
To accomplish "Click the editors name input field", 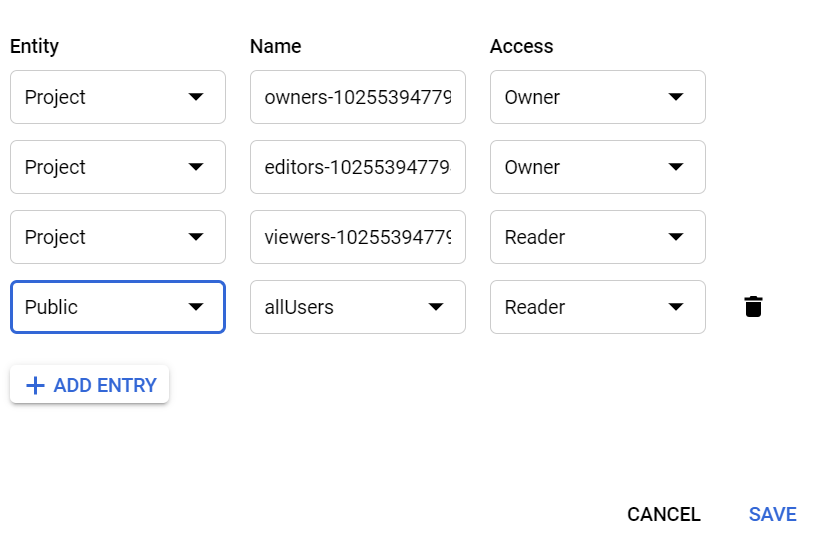I will tap(357, 167).
